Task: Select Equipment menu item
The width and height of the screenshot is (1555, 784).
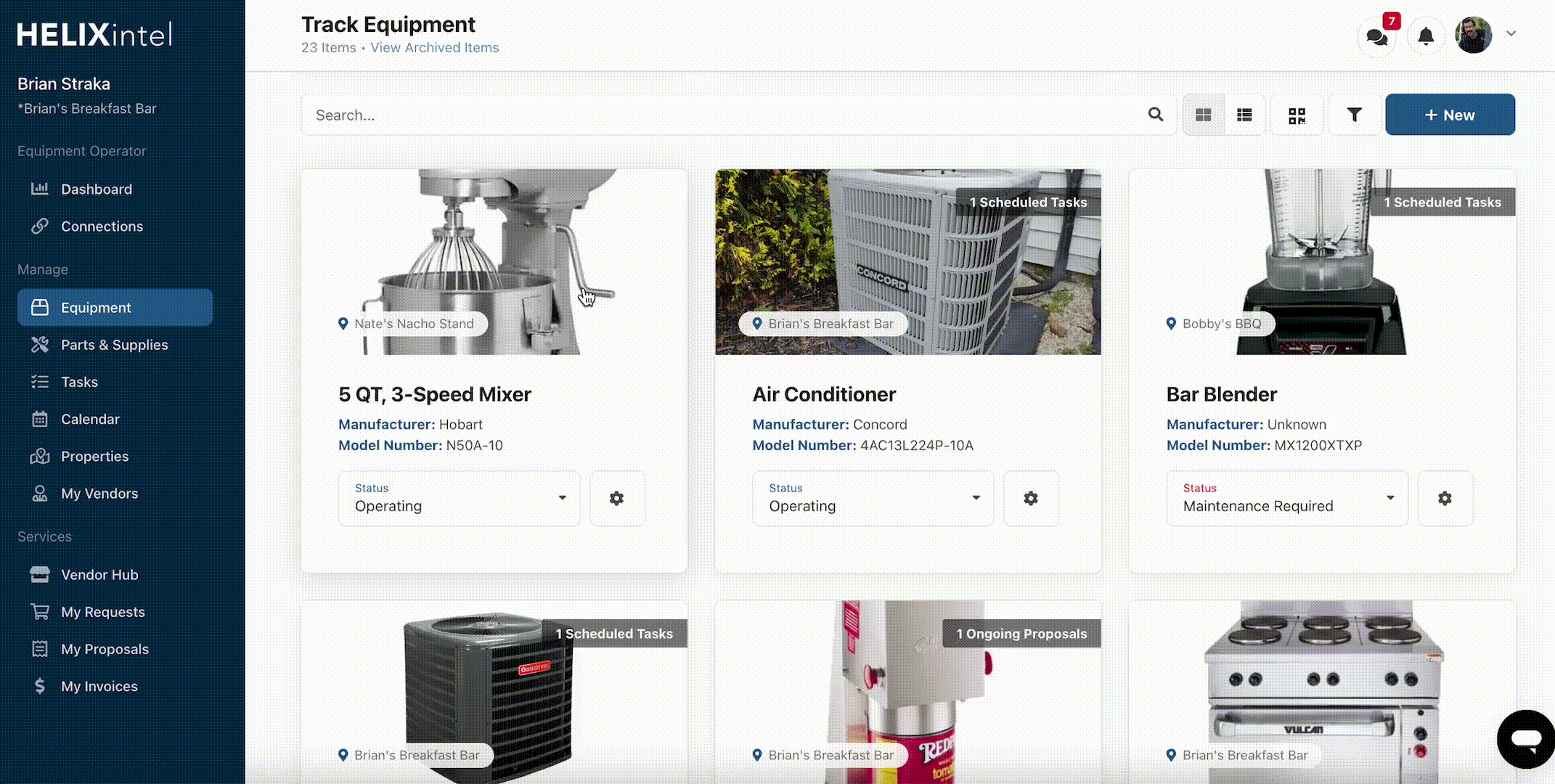Action: (115, 307)
